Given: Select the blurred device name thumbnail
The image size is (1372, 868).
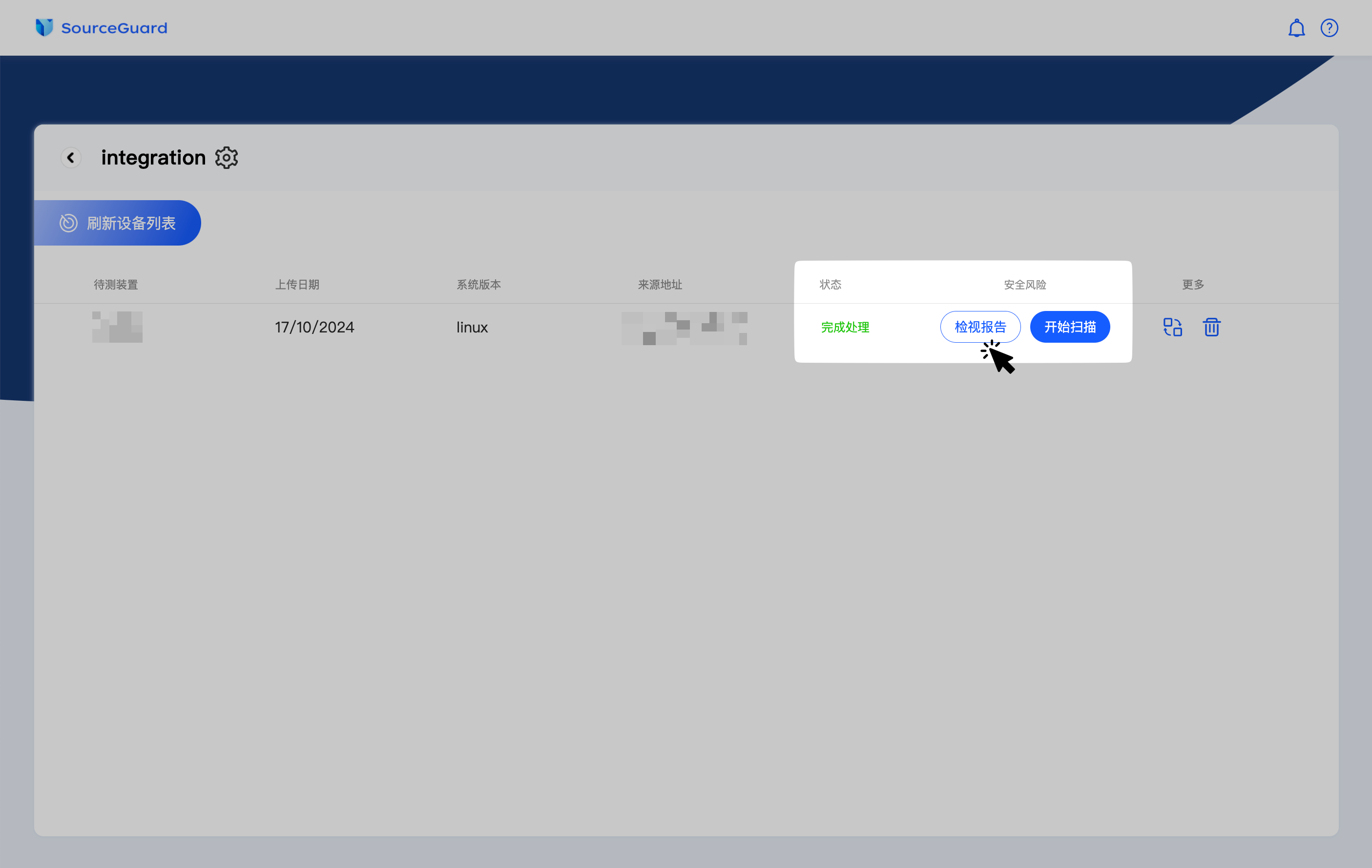Looking at the screenshot, I should (117, 327).
